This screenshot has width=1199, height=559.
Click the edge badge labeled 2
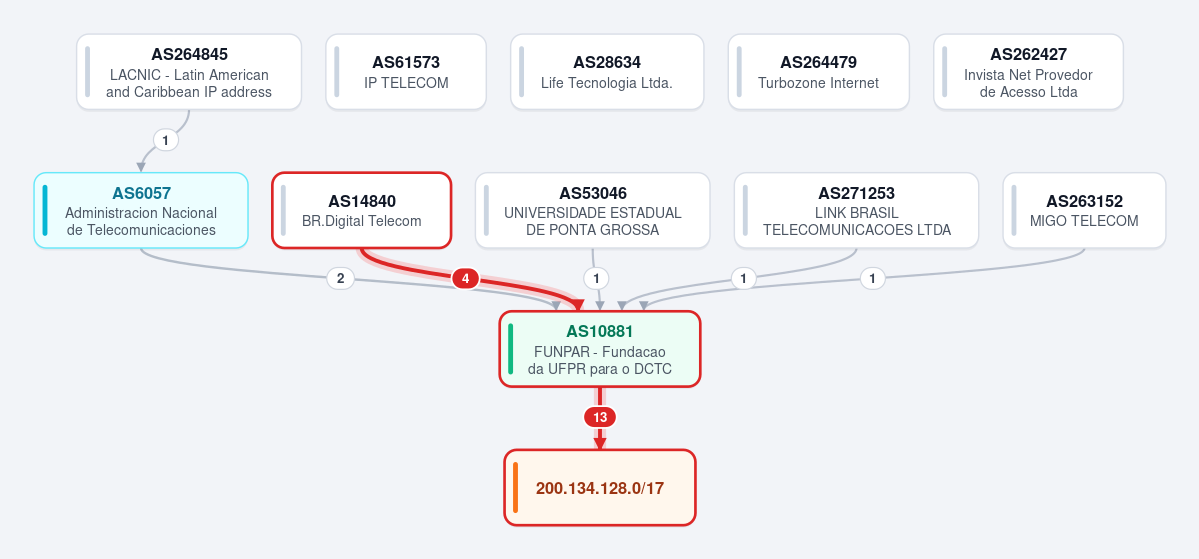point(340,279)
